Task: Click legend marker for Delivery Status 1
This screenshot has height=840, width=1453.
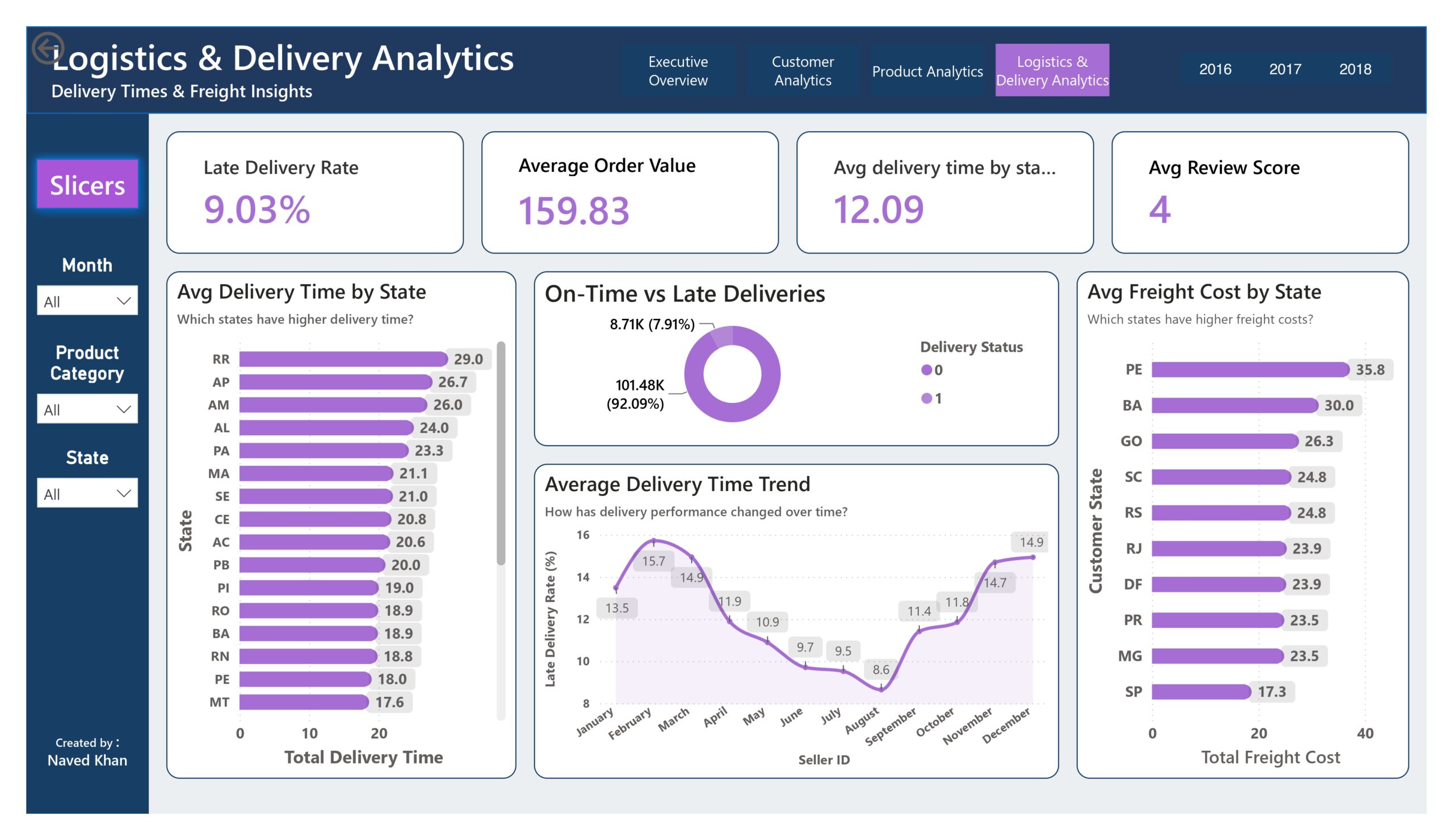Action: coord(926,398)
